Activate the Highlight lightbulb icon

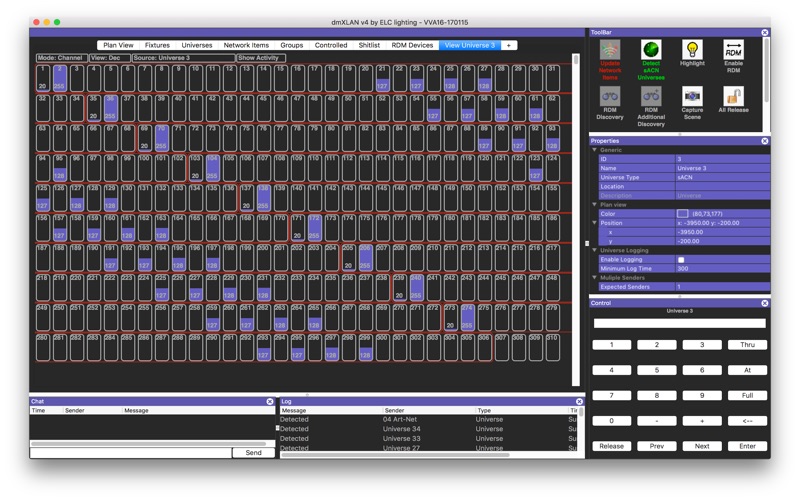click(x=692, y=50)
